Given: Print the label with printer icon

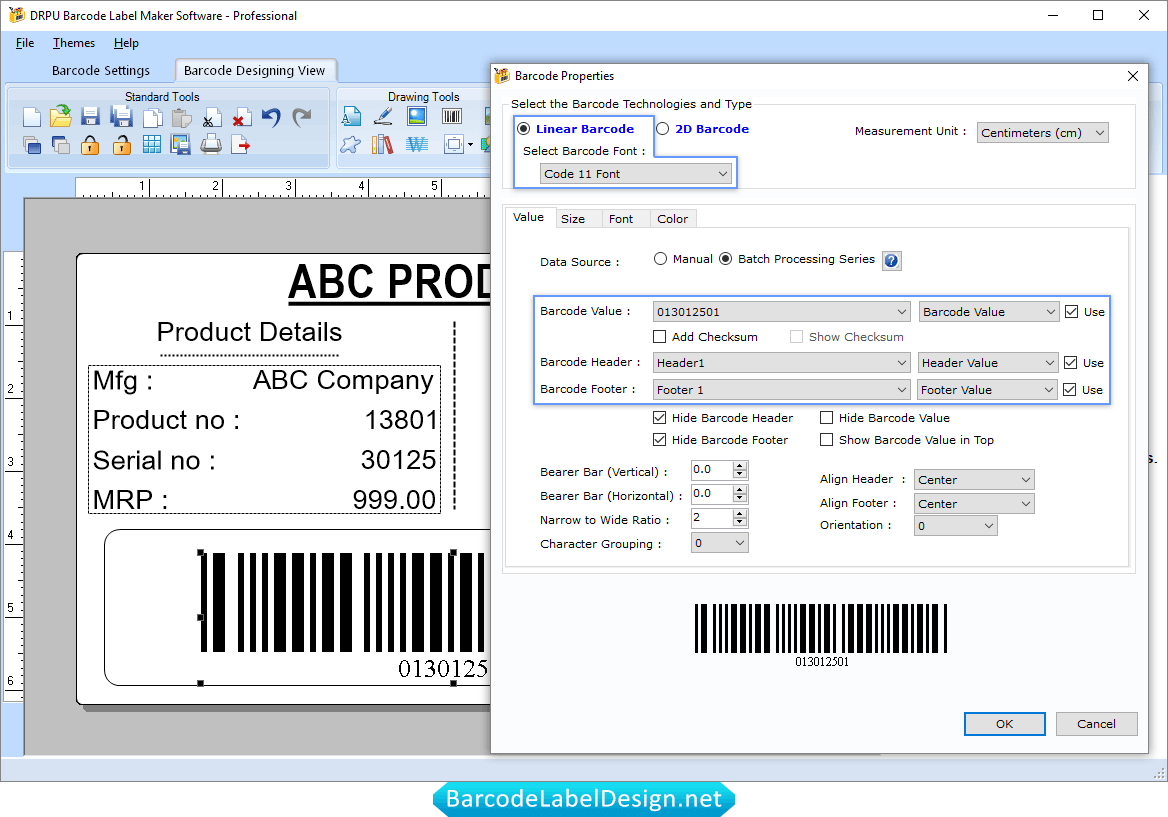Looking at the screenshot, I should click(211, 144).
